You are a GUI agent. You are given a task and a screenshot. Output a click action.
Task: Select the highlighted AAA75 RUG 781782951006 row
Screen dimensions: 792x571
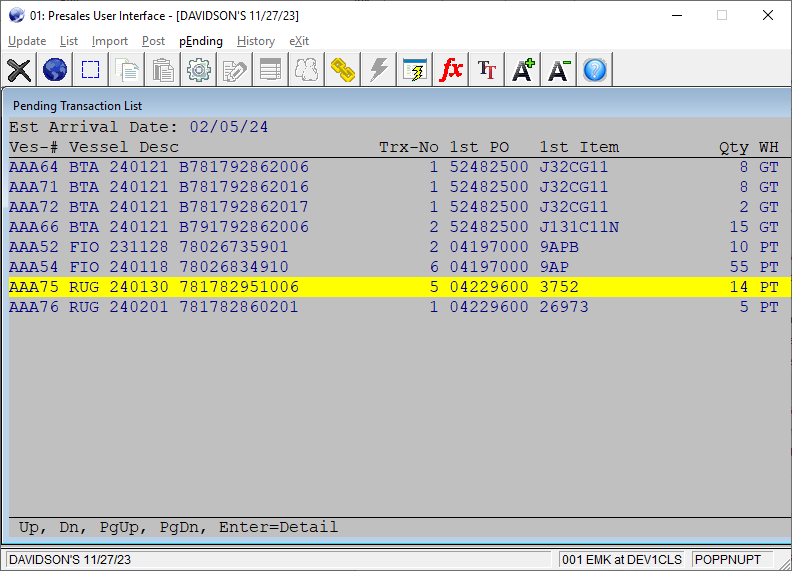[400, 287]
